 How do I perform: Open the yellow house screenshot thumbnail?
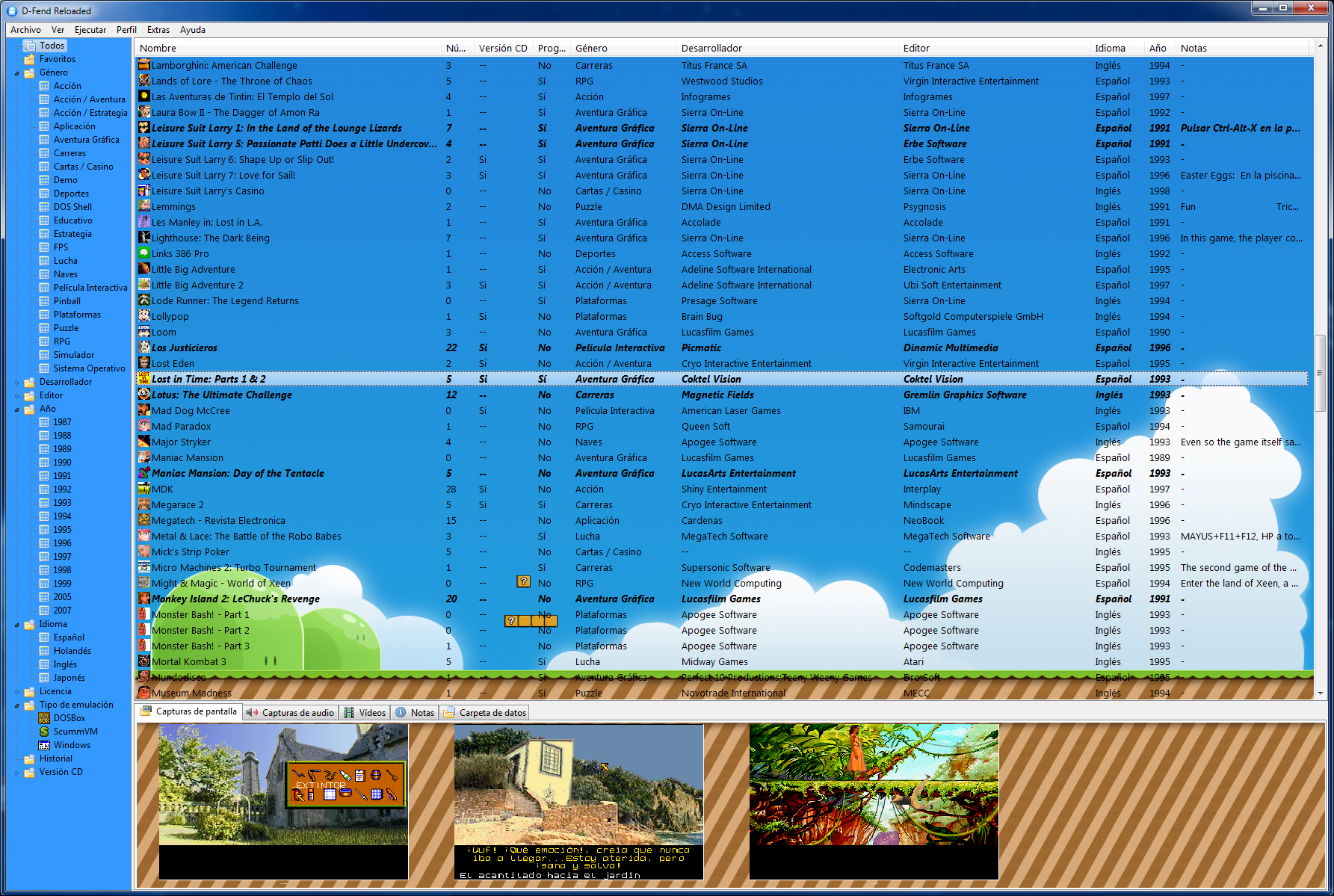(578, 801)
